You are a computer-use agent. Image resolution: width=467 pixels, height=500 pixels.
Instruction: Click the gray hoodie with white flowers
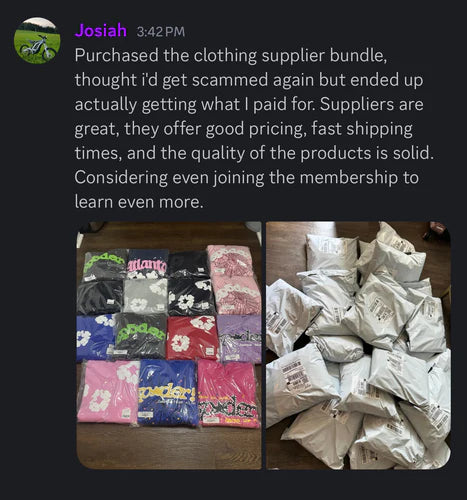[145, 296]
